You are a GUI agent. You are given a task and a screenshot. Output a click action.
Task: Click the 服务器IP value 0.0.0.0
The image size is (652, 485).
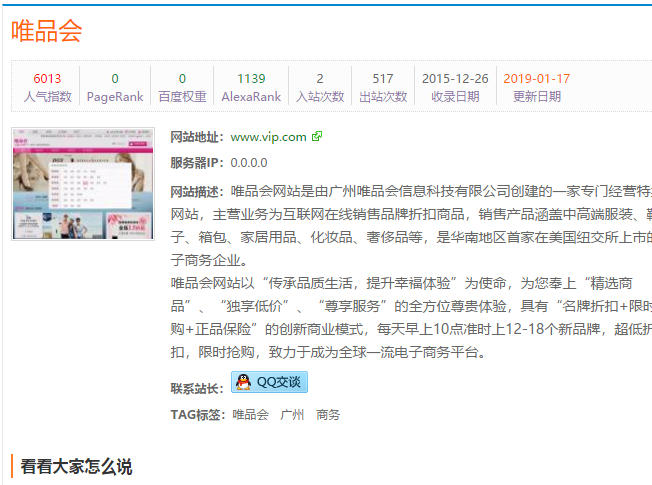(249, 163)
